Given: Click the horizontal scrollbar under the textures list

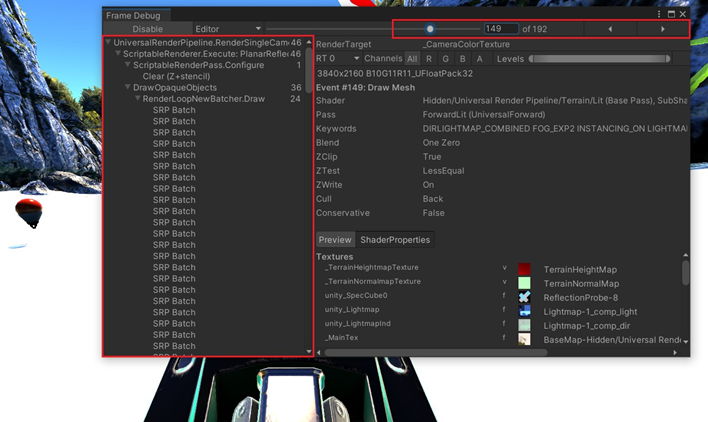Looking at the screenshot, I should point(436,352).
